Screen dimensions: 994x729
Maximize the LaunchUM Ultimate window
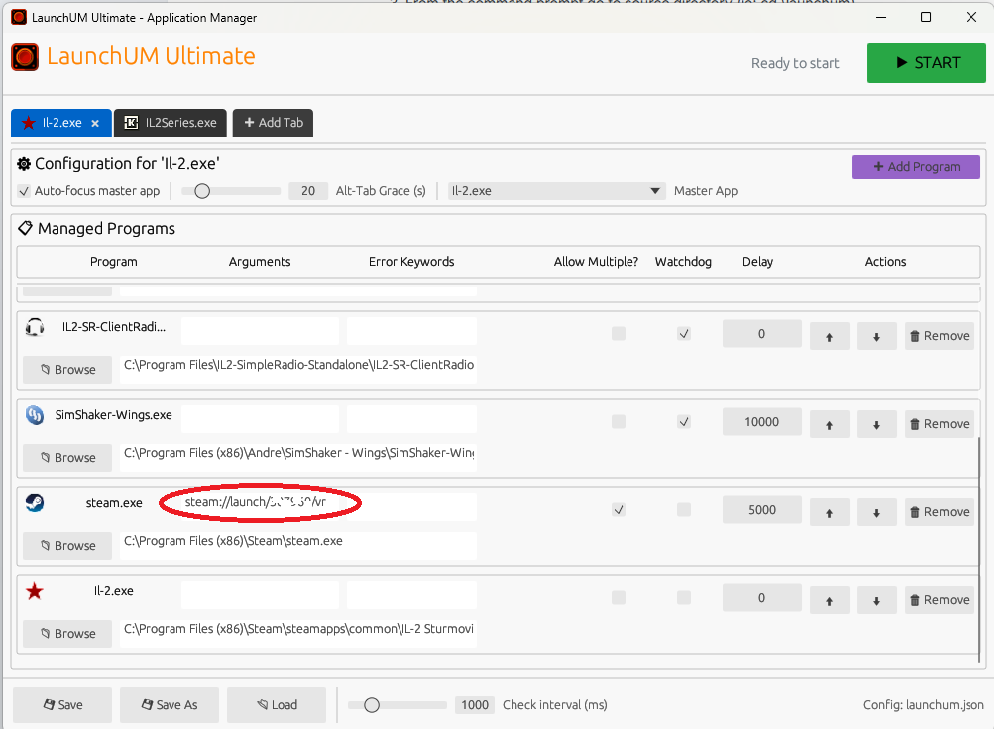pyautogui.click(x=926, y=17)
